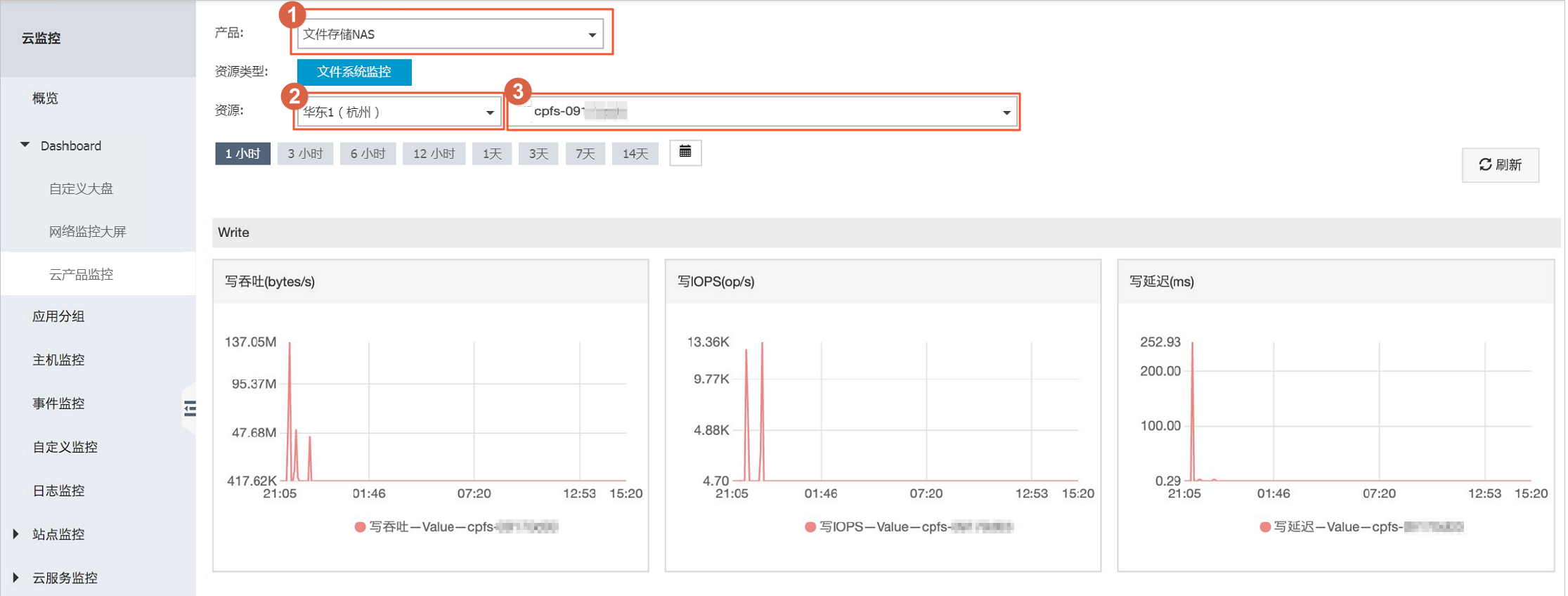Image resolution: width=1568 pixels, height=596 pixels.
Task: Toggle the 写延迟 legend series marker
Action: 1265,526
